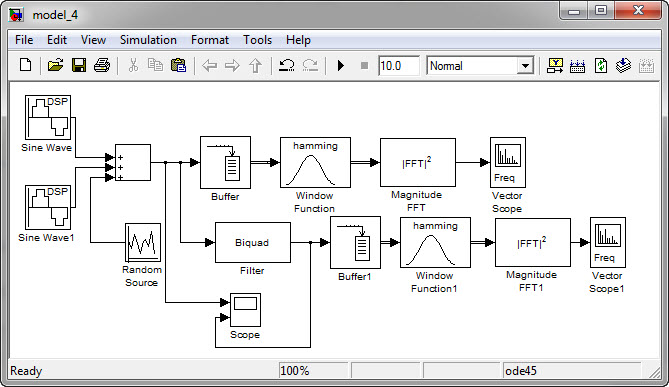Open the Format menu
The image size is (669, 387).
point(209,40)
